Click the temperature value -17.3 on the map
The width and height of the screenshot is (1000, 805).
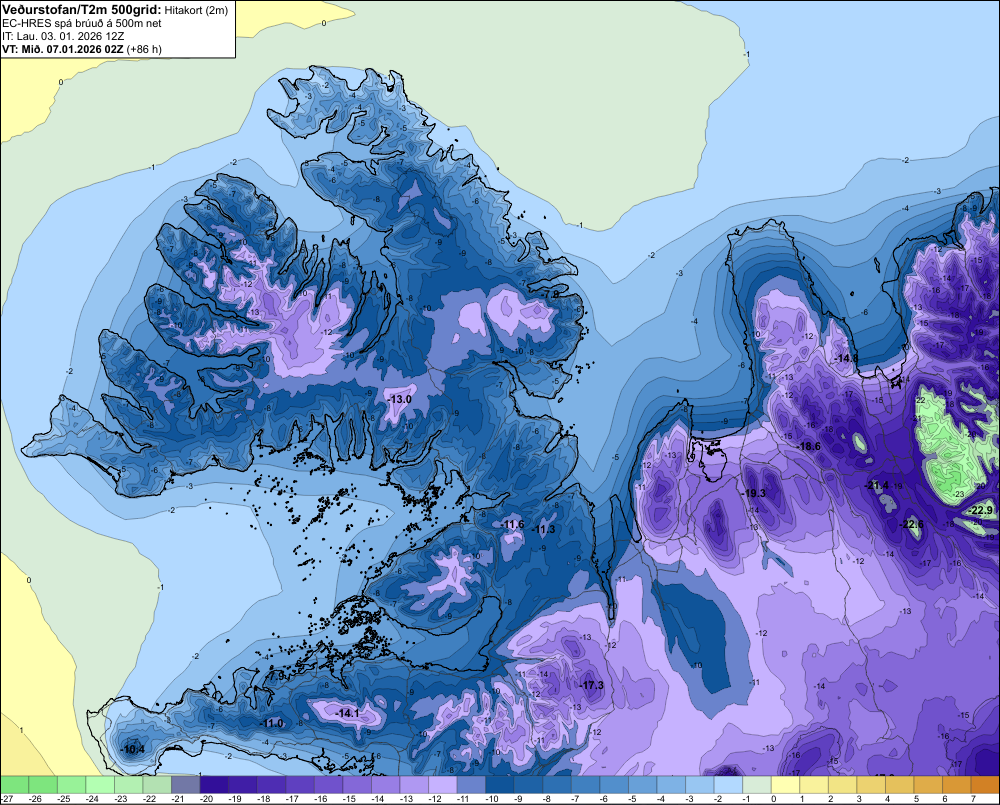click(591, 685)
